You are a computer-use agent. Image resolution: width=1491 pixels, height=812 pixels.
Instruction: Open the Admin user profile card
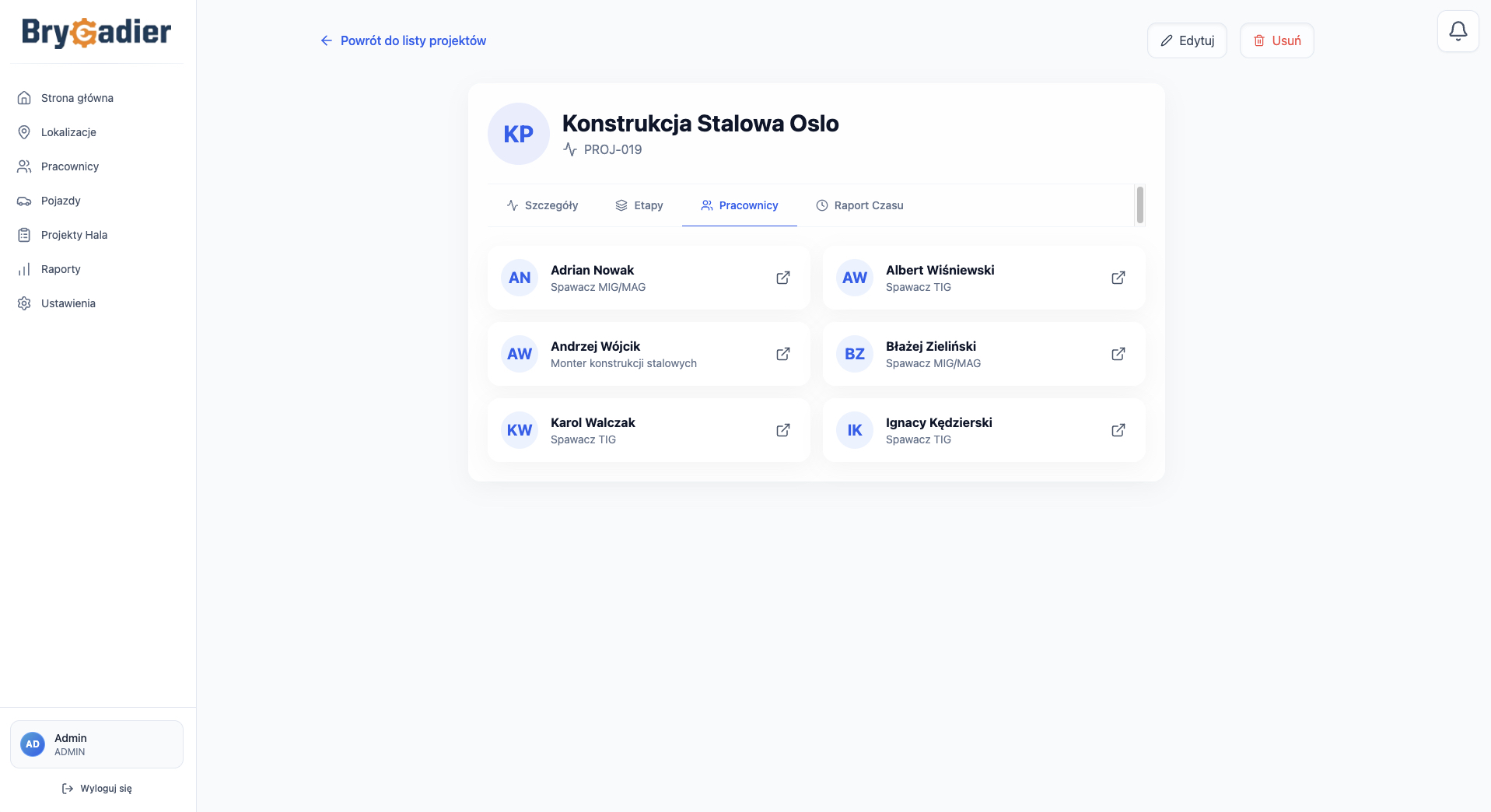coord(96,744)
